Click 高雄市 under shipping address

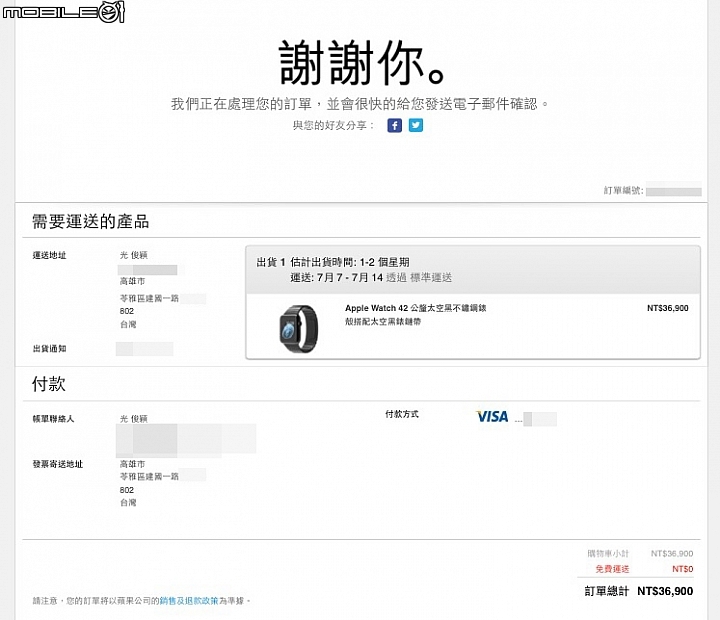click(x=132, y=281)
